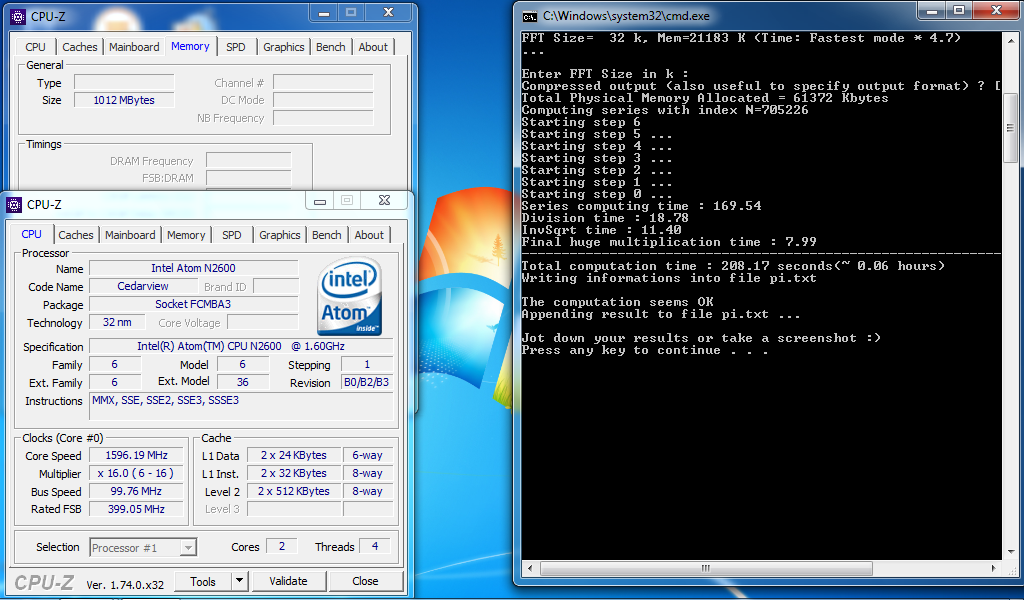Open the Graphics tab in front CPU-Z window
The image size is (1024, 600).
280,235
